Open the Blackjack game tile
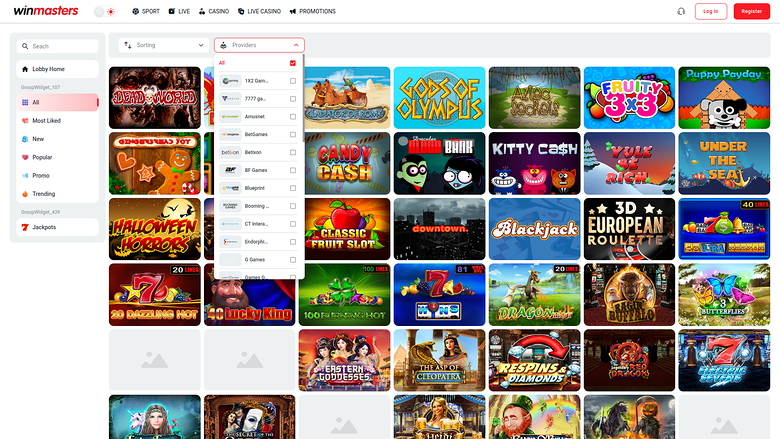Image resolution: width=780 pixels, height=439 pixels. [534, 229]
